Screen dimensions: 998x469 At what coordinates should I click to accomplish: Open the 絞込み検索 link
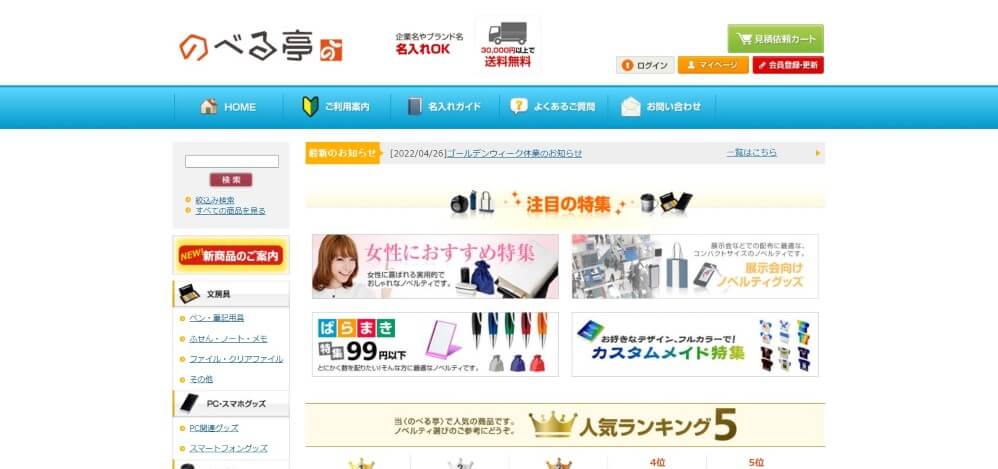coord(214,200)
